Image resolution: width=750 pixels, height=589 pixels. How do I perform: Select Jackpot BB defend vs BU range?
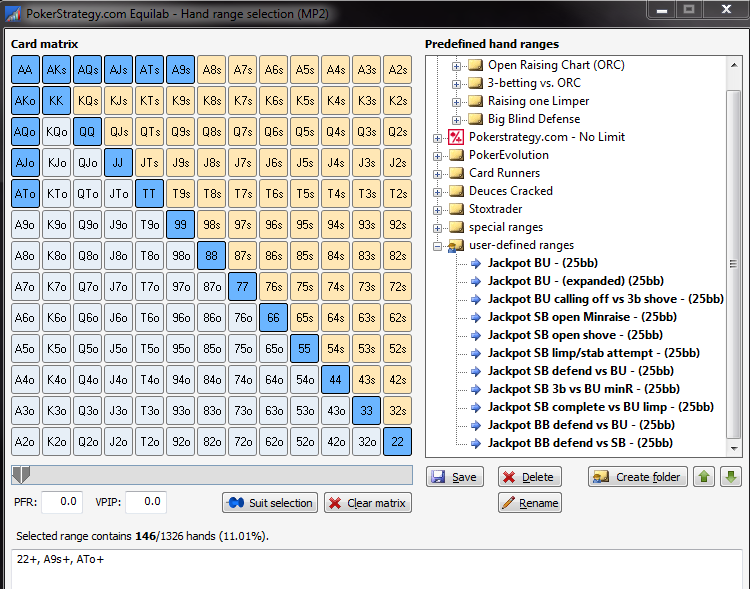(x=581, y=425)
